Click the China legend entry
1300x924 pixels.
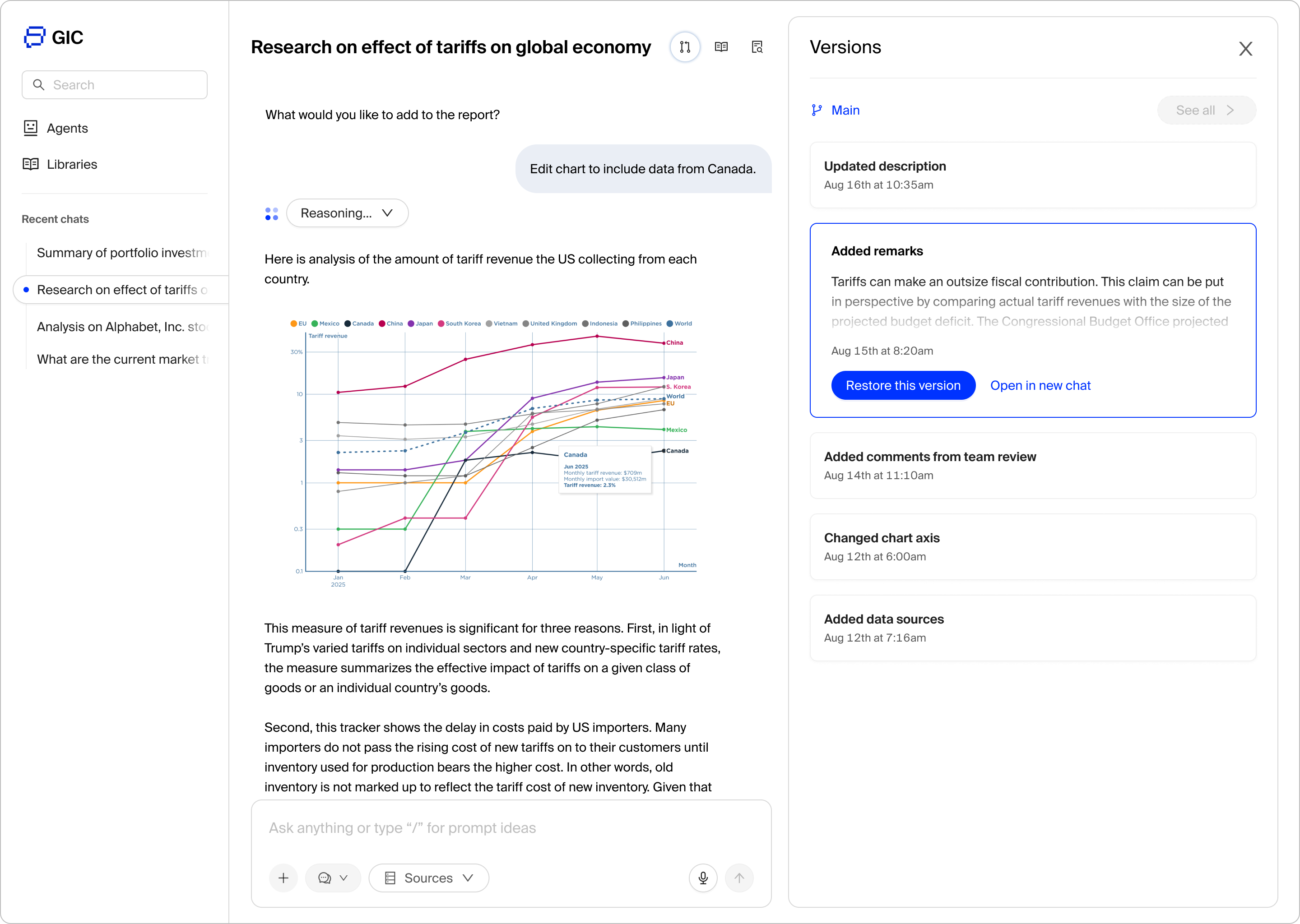[x=391, y=324]
